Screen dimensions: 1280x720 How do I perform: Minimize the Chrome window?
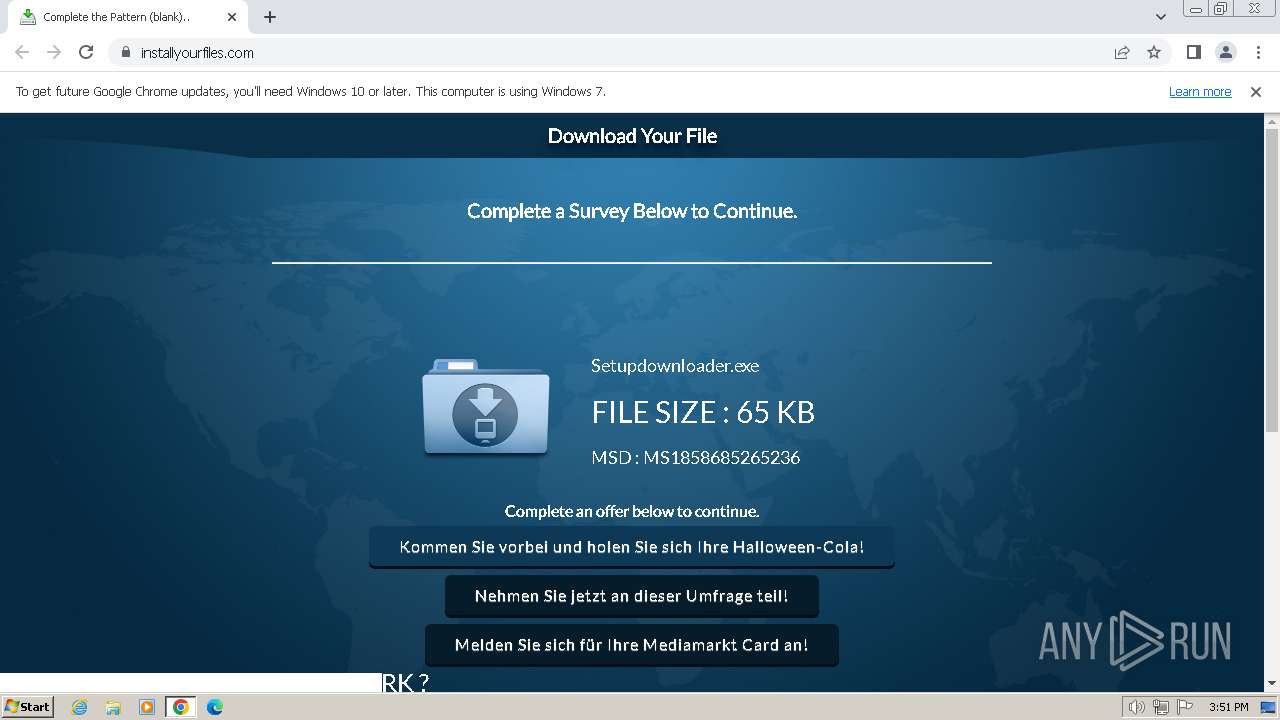click(1196, 9)
